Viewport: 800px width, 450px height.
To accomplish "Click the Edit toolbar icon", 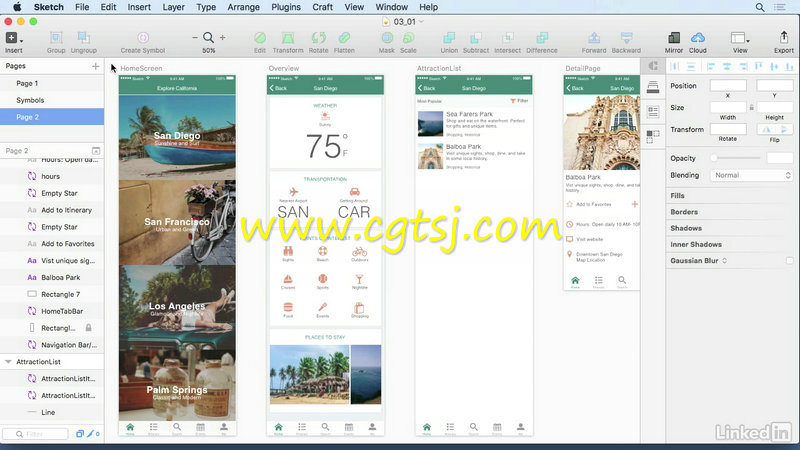I will coord(260,38).
